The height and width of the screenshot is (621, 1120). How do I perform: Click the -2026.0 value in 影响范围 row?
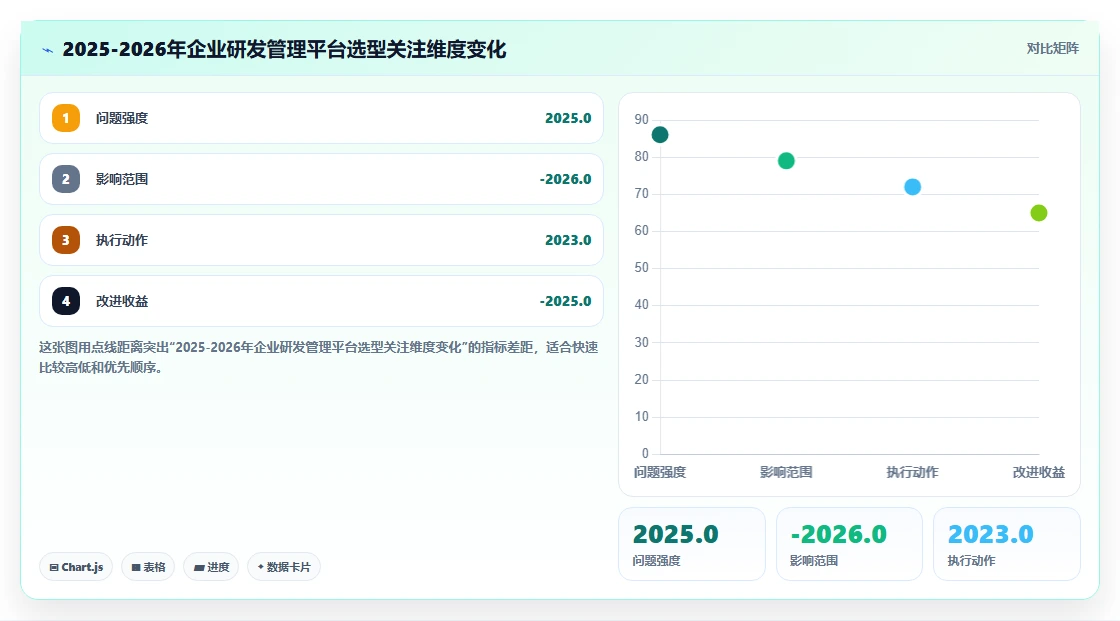tap(565, 179)
